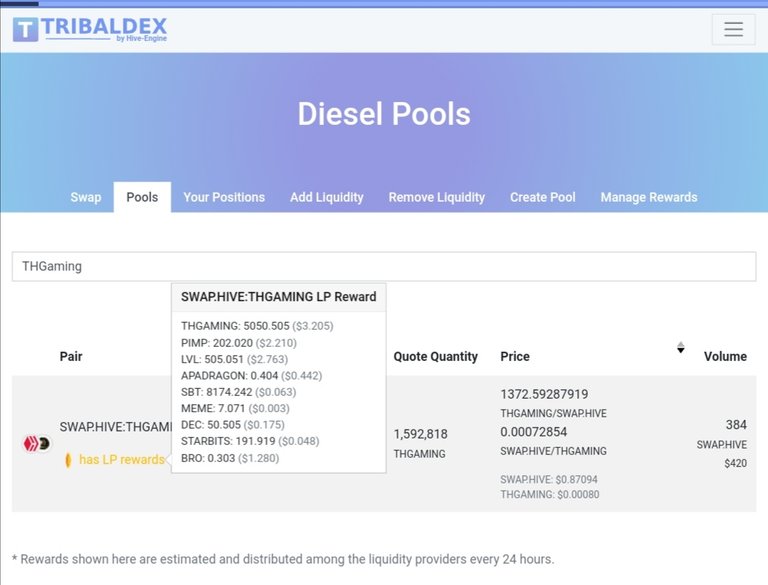Screen dimensions: 768x585
Task: Open the hamburger navigation menu
Action: point(733,29)
